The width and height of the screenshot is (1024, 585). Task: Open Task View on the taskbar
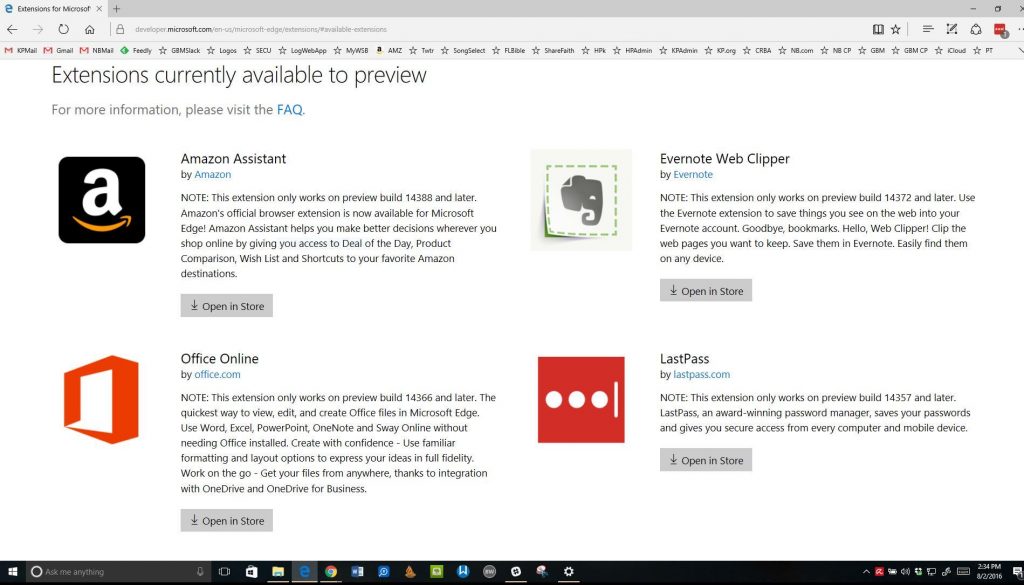pyautogui.click(x=225, y=572)
